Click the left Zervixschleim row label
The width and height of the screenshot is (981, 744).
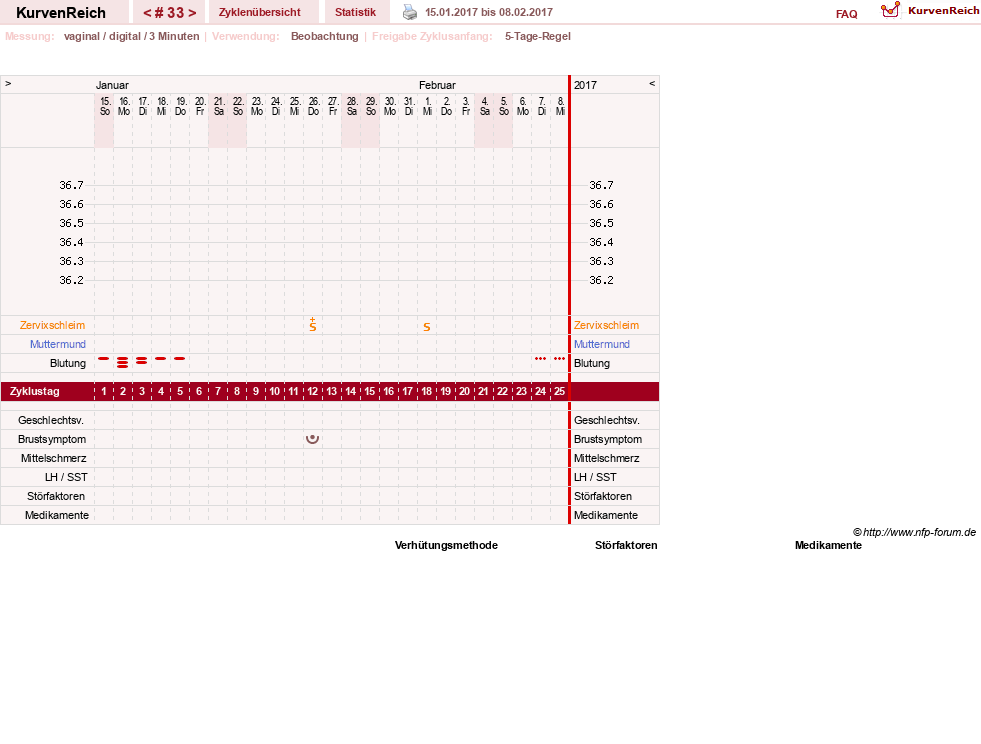[x=53, y=325]
